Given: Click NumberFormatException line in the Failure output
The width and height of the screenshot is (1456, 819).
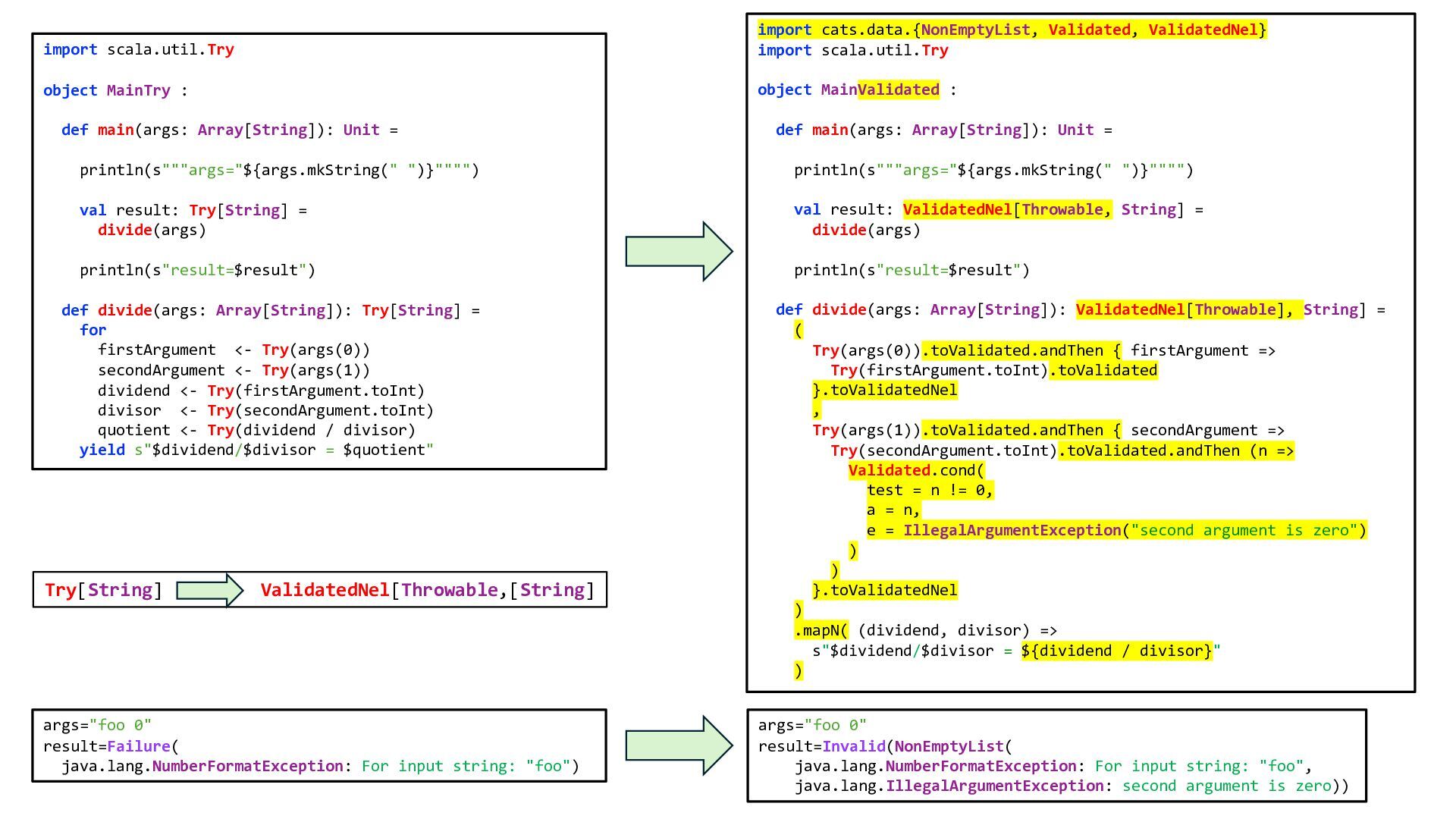Looking at the screenshot, I should 320,766.
